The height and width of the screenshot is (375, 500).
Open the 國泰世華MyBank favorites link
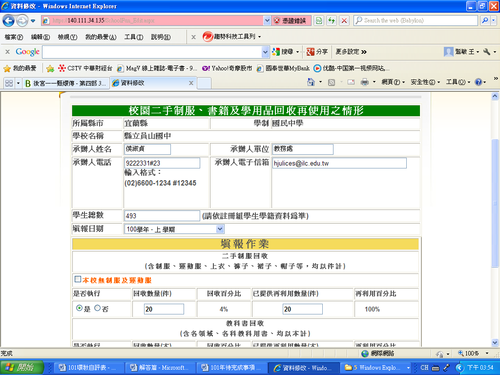(x=283, y=68)
